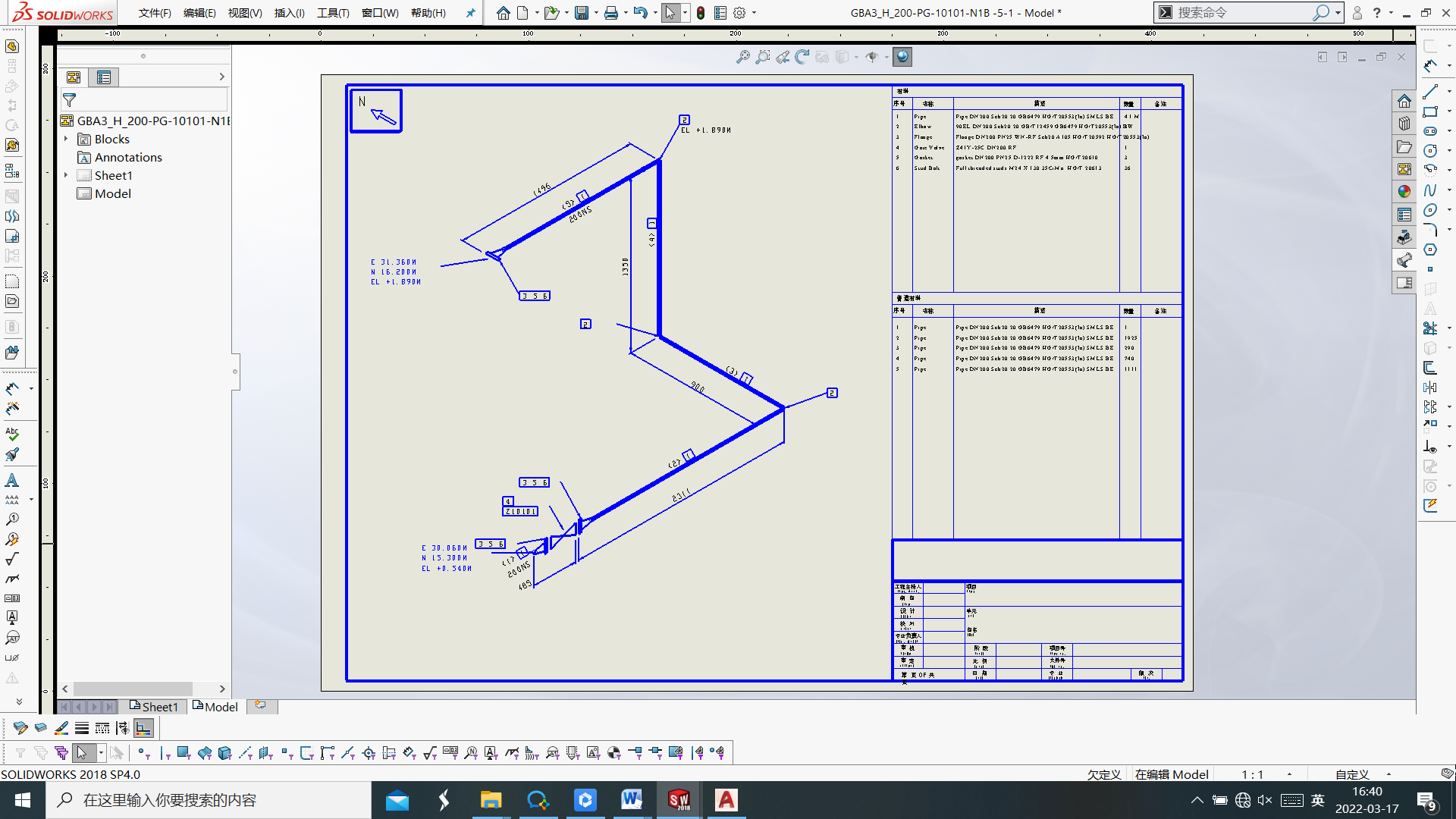Open the Select tool dropdown arrow
Image resolution: width=1456 pixels, height=819 pixels.
point(685,13)
